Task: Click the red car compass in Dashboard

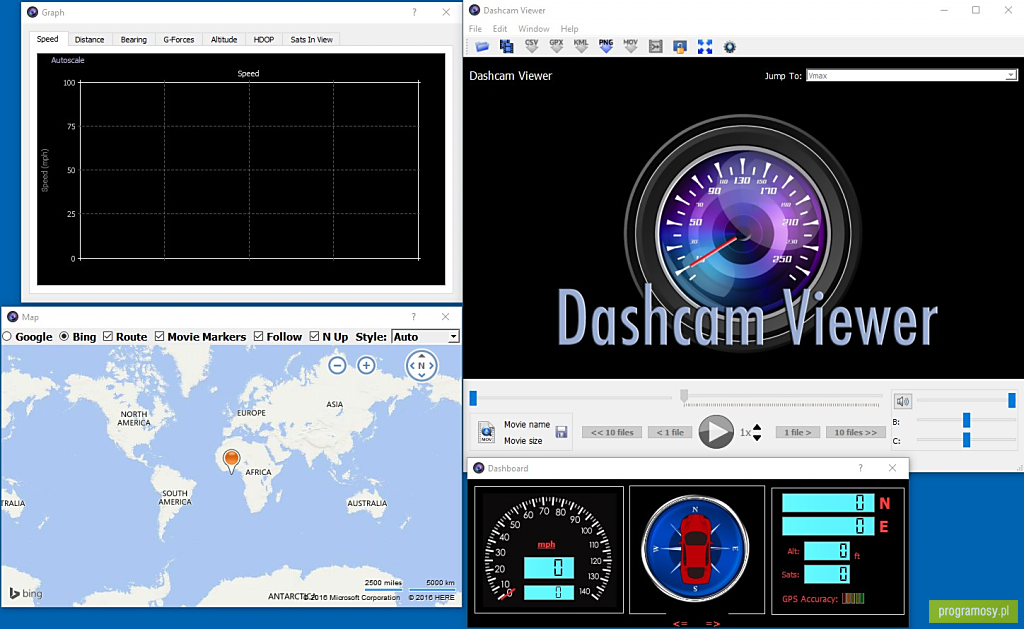Action: (695, 548)
